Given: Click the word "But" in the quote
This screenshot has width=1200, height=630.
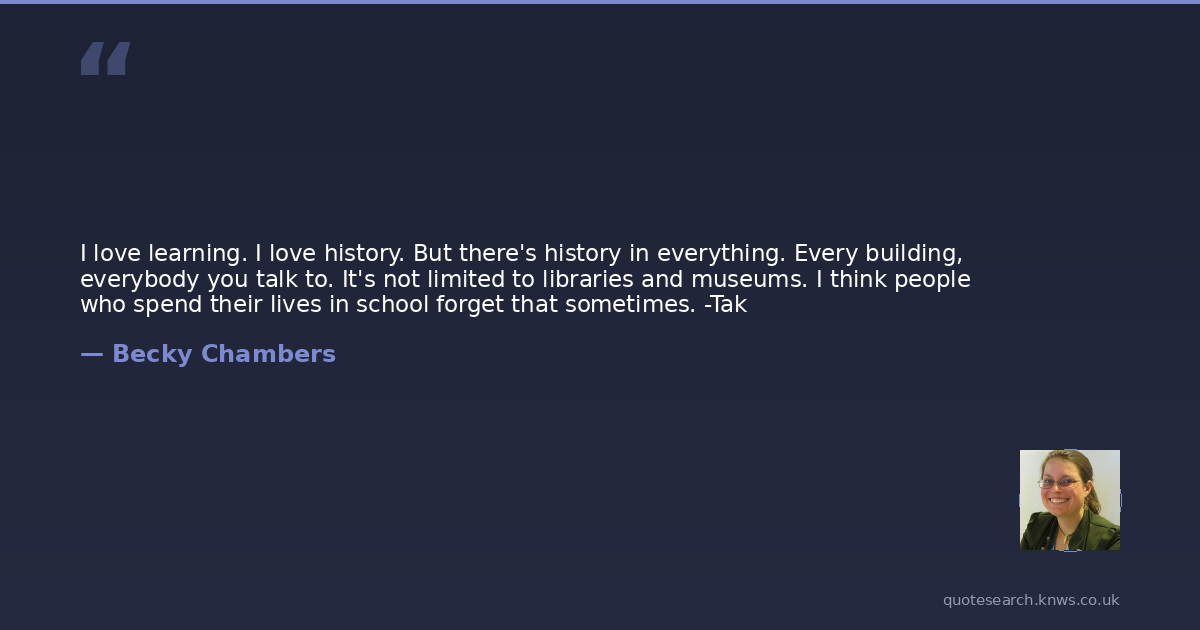Looking at the screenshot, I should point(432,254).
